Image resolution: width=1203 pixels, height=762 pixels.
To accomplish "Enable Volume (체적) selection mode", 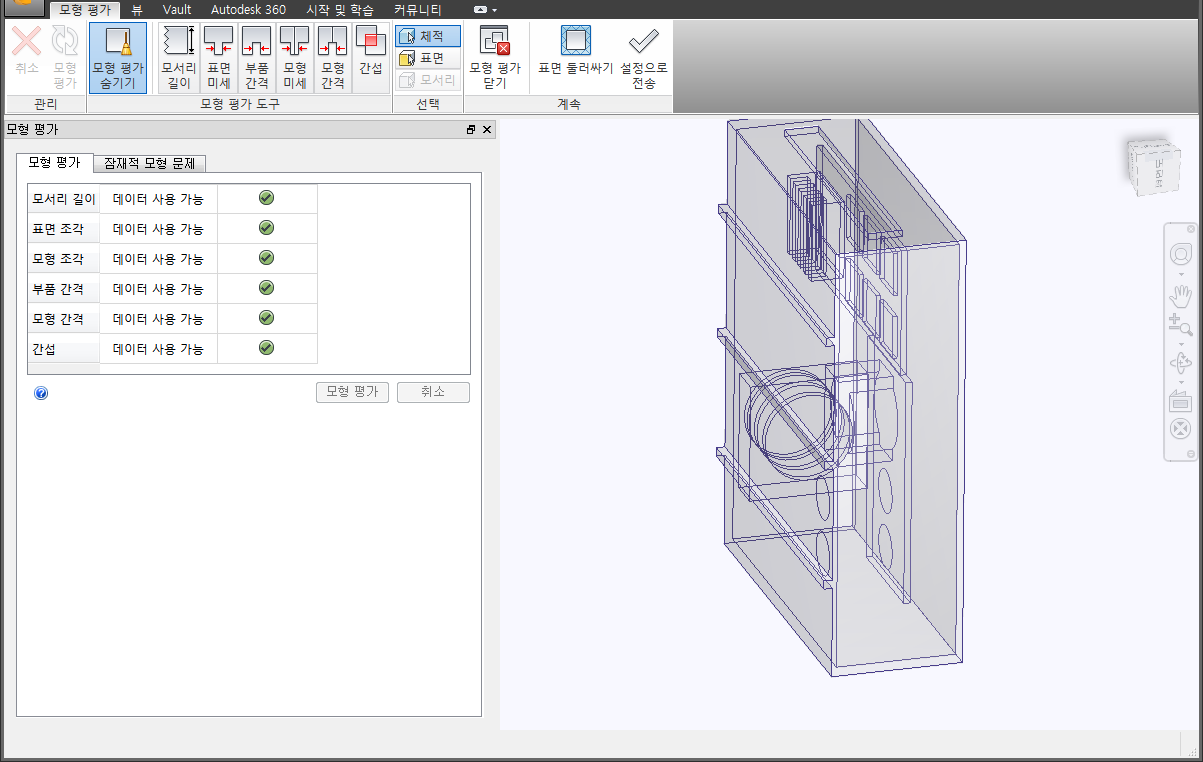I will coord(428,36).
